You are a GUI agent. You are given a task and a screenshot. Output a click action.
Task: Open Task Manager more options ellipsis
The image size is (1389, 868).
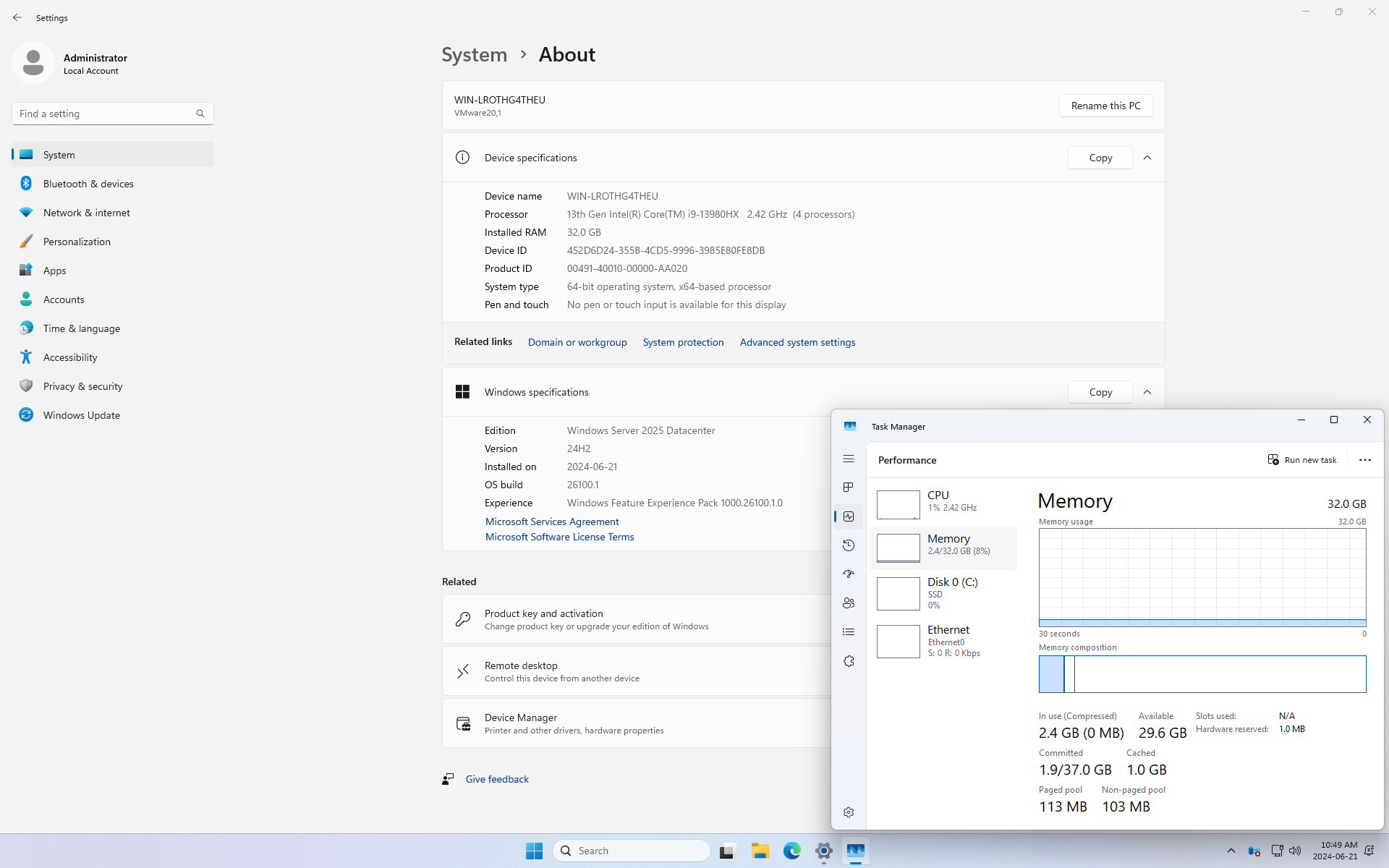1365,460
